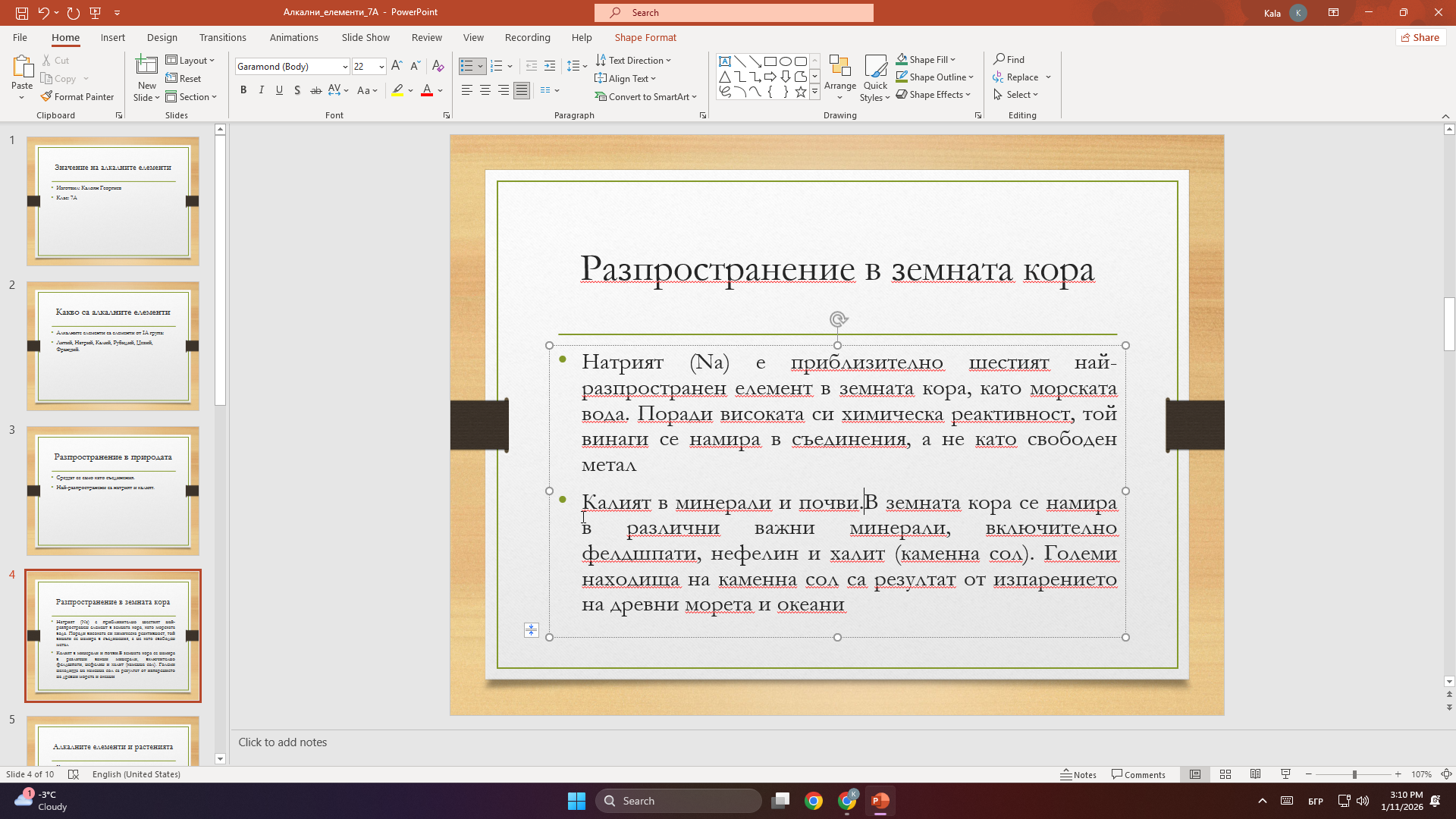Switch to Slide Sorter view in status bar
1456x819 pixels.
pos(1225,774)
